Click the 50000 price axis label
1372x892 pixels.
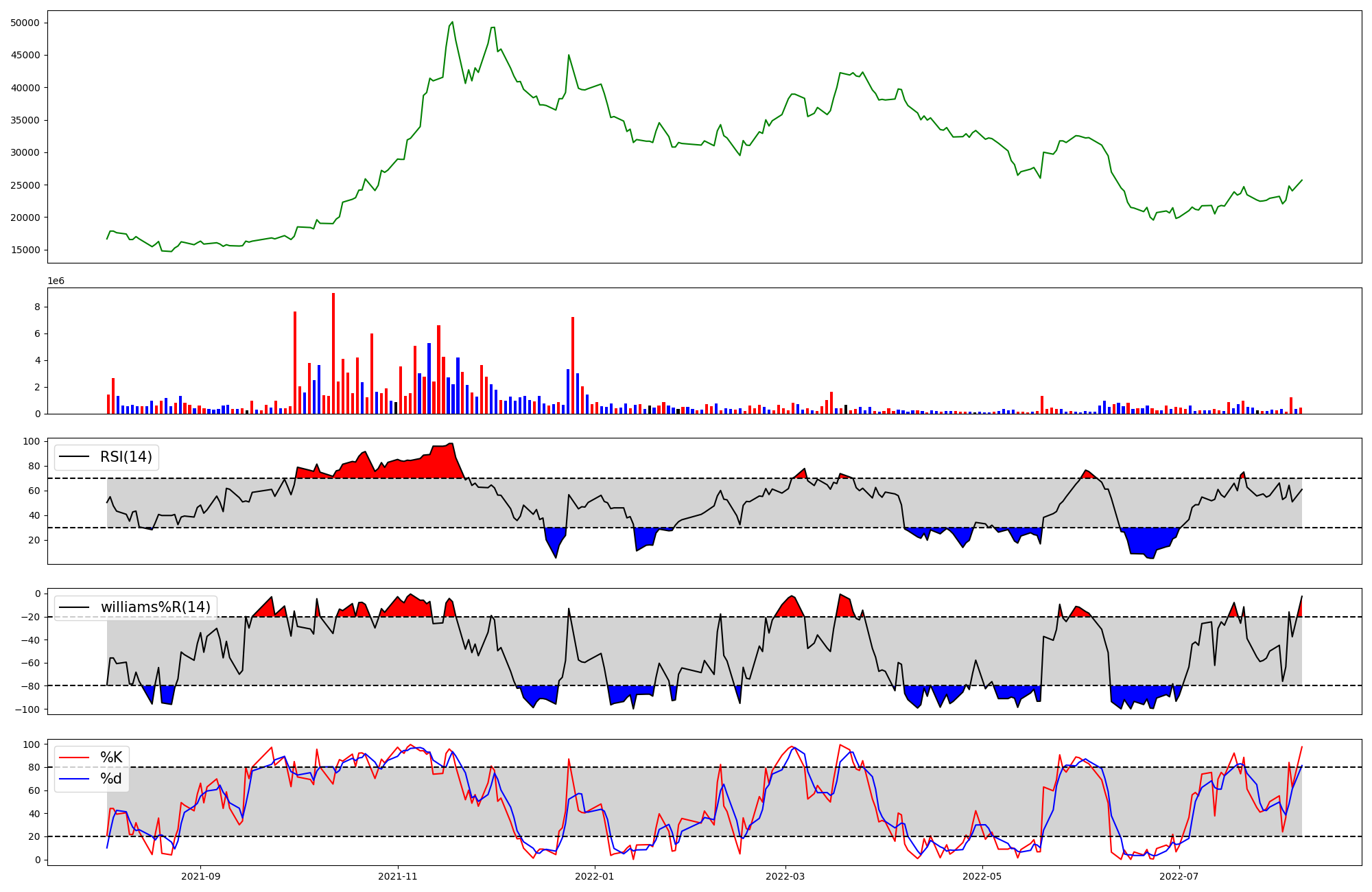[25, 23]
